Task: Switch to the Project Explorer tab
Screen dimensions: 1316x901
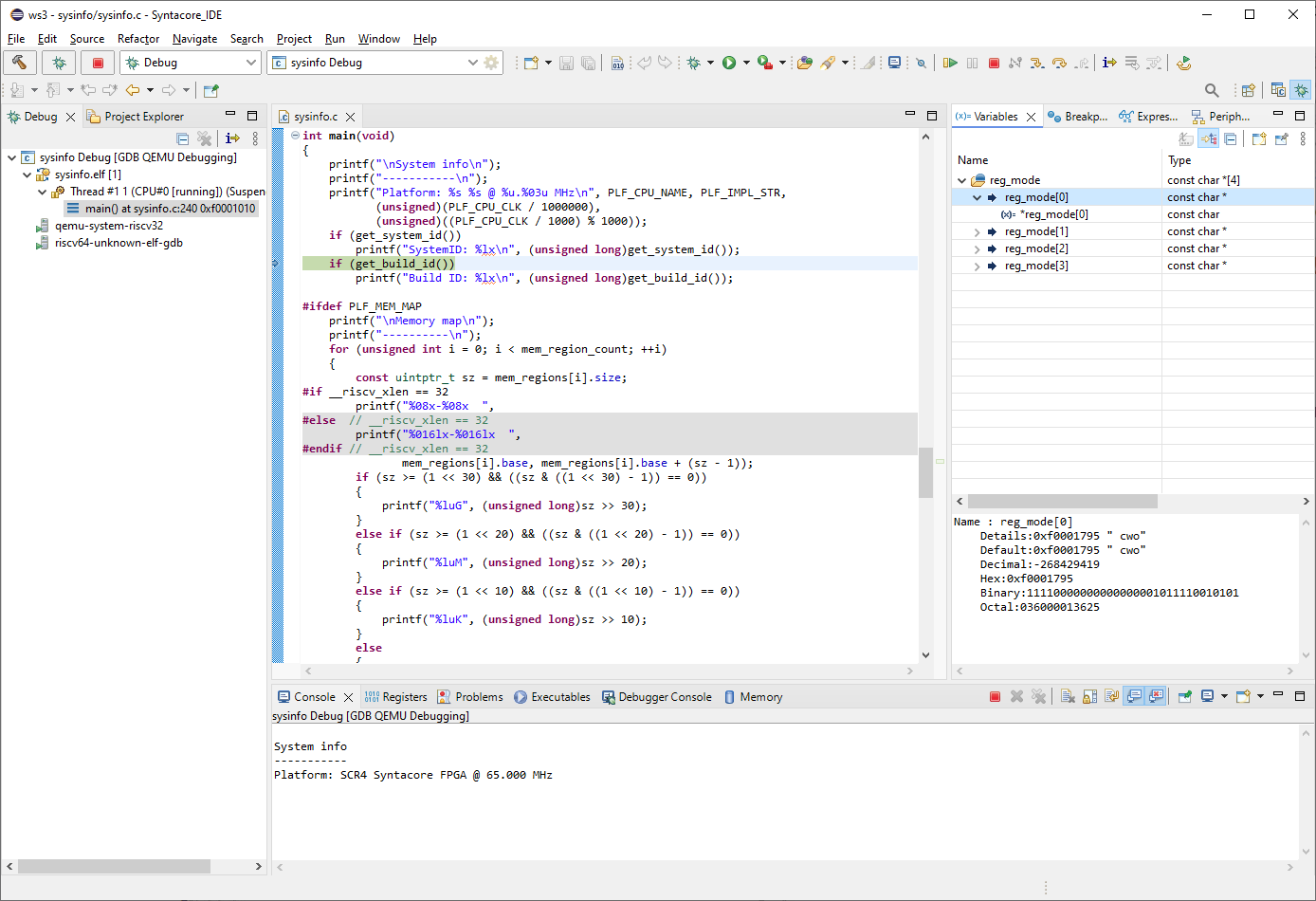Action: click(135, 117)
